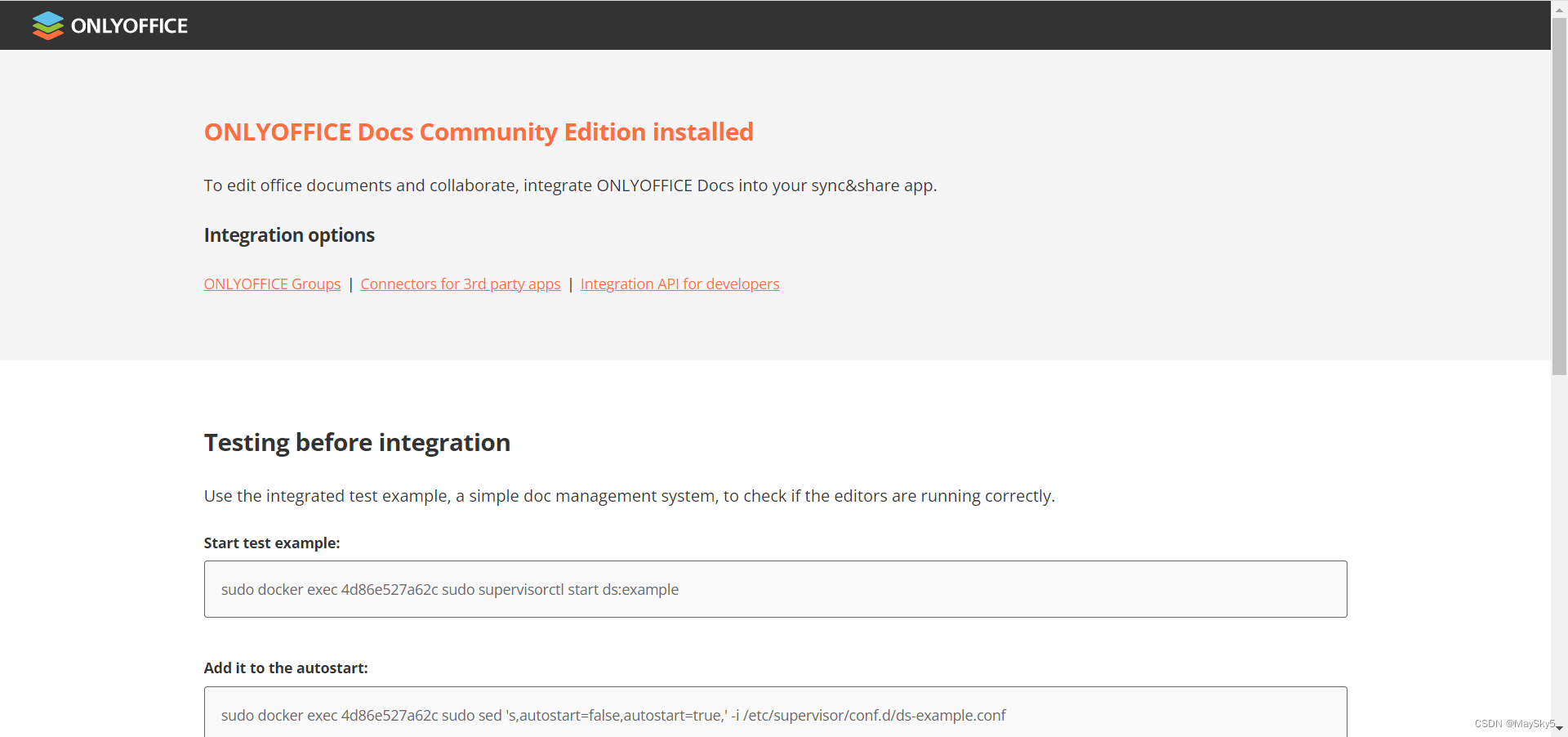Click the 'Integration options' subheading
The image size is (1568, 737).
point(289,235)
